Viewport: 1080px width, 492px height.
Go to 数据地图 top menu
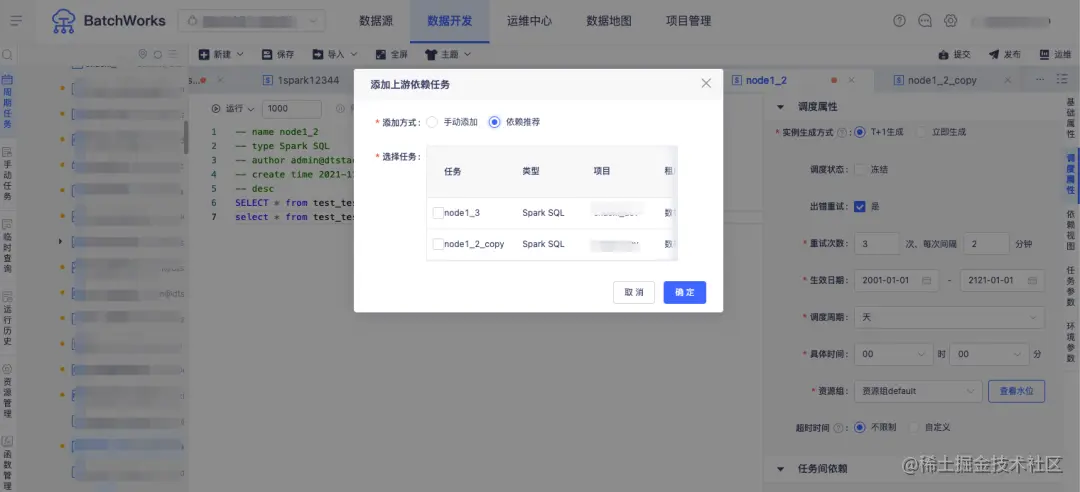(x=609, y=21)
